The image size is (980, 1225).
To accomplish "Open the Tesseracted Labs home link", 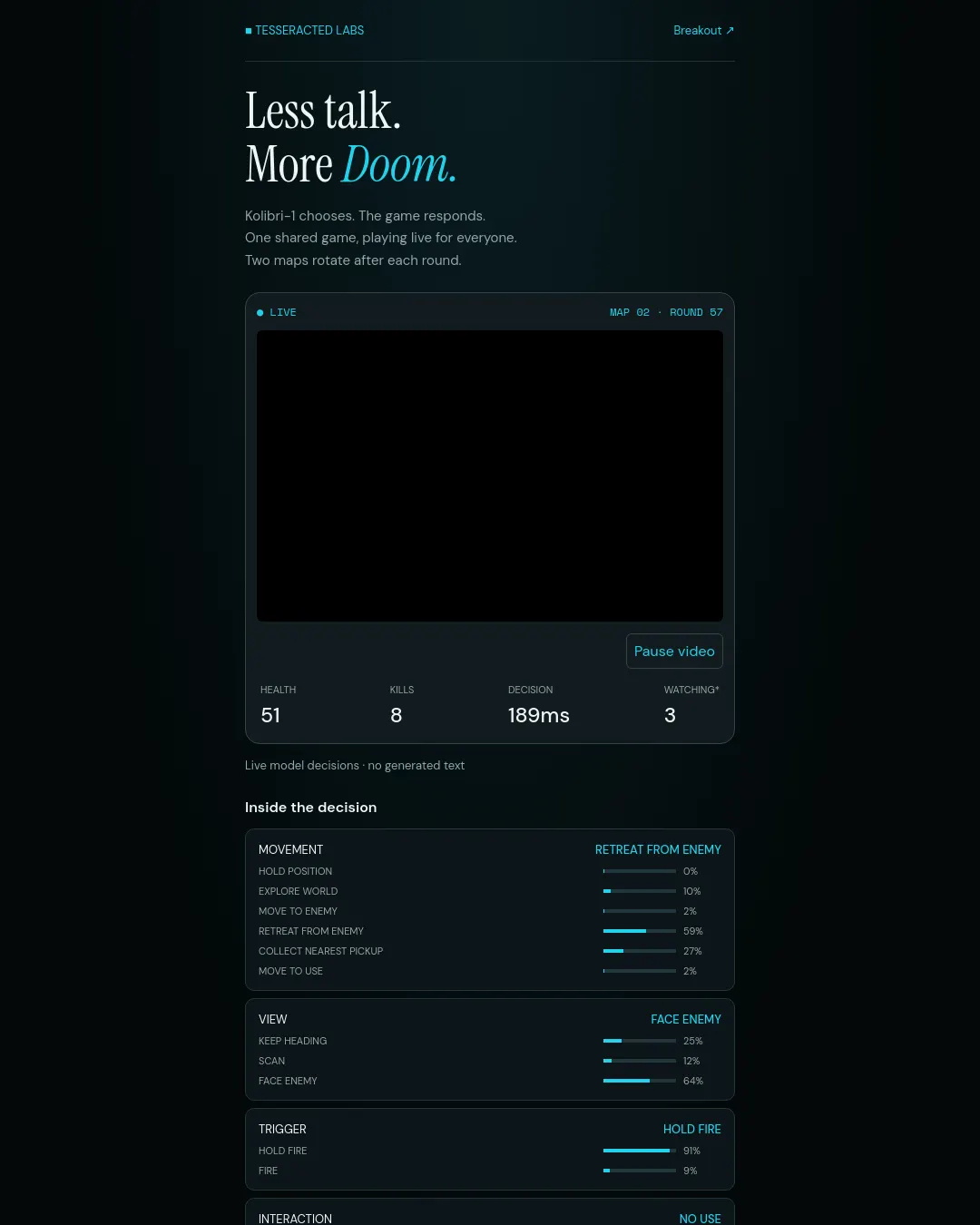I will click(x=305, y=31).
